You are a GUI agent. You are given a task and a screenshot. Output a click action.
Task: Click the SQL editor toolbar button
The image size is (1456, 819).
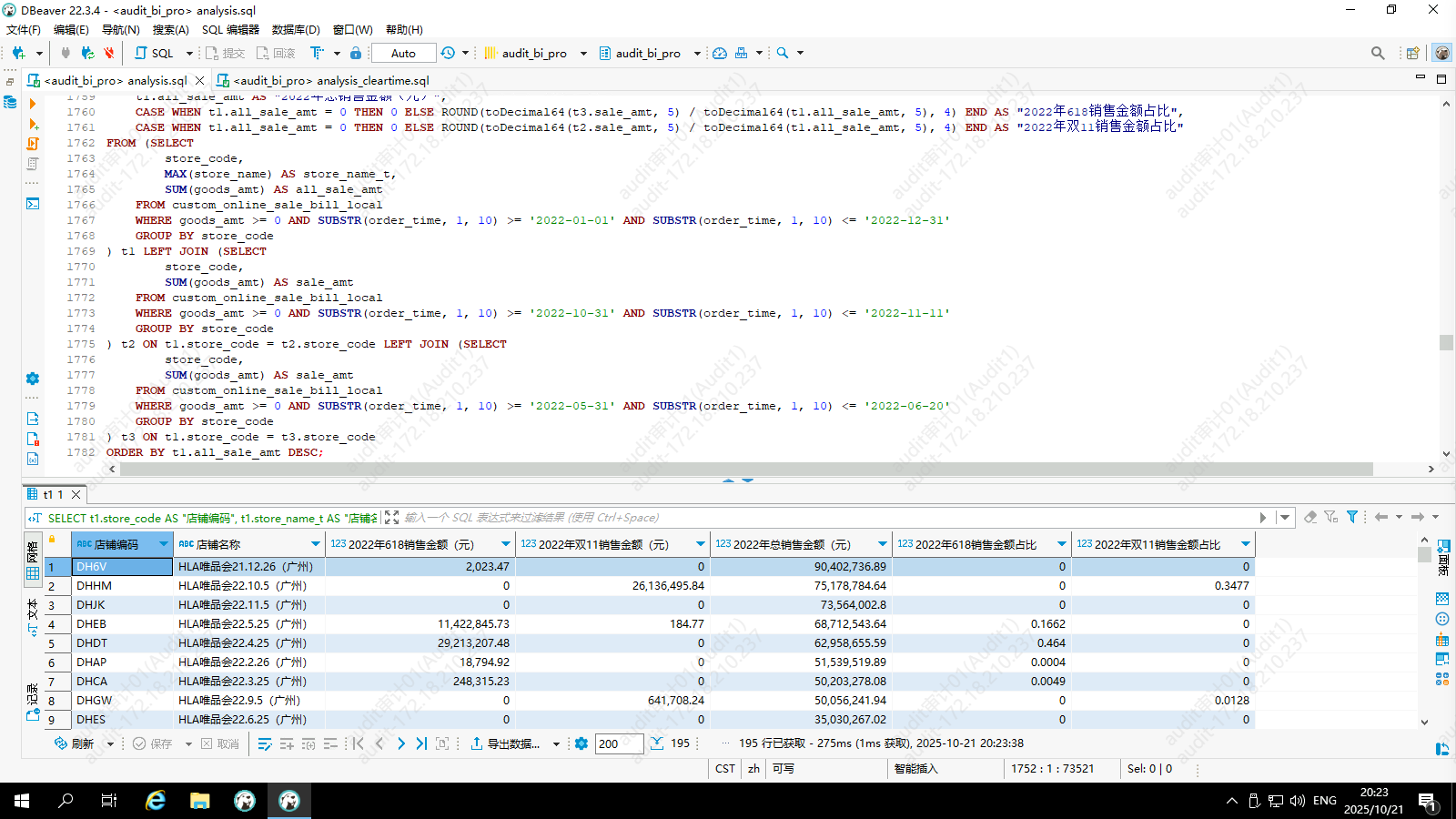tap(155, 53)
